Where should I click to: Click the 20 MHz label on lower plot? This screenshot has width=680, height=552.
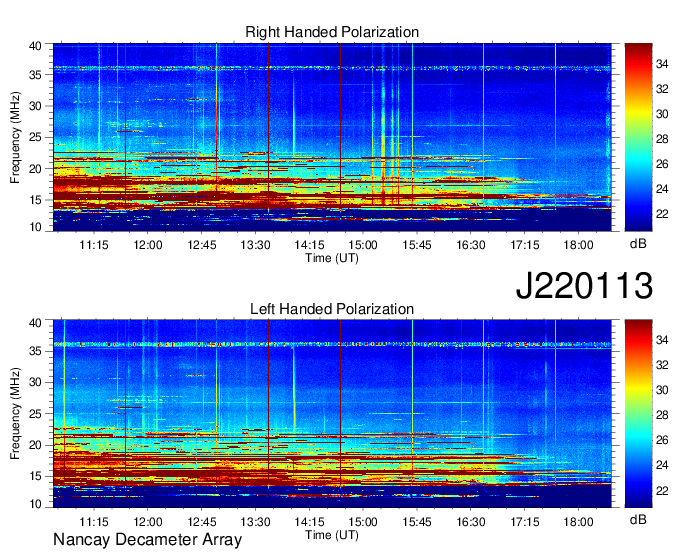(36, 445)
